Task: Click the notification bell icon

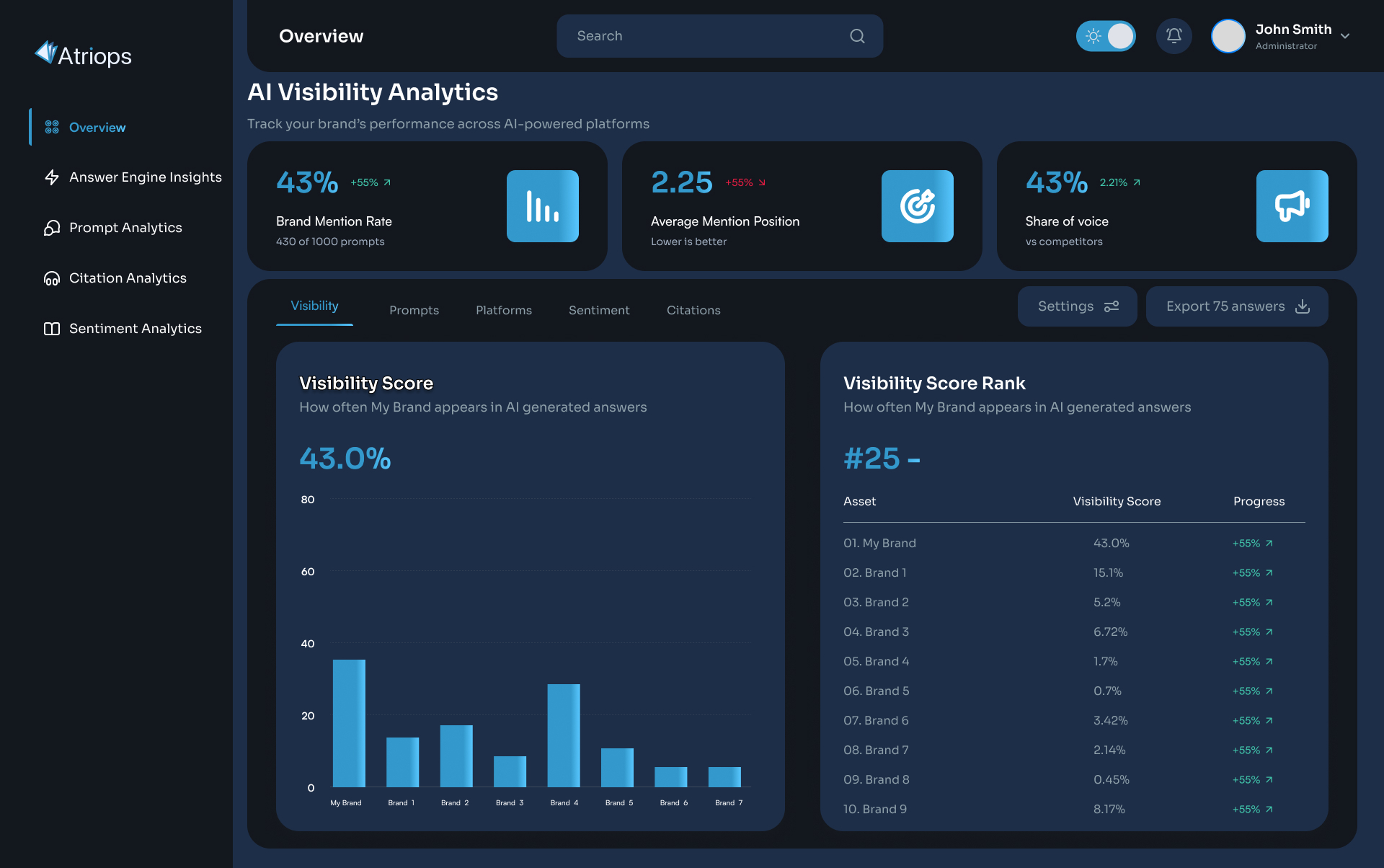Action: click(x=1174, y=36)
